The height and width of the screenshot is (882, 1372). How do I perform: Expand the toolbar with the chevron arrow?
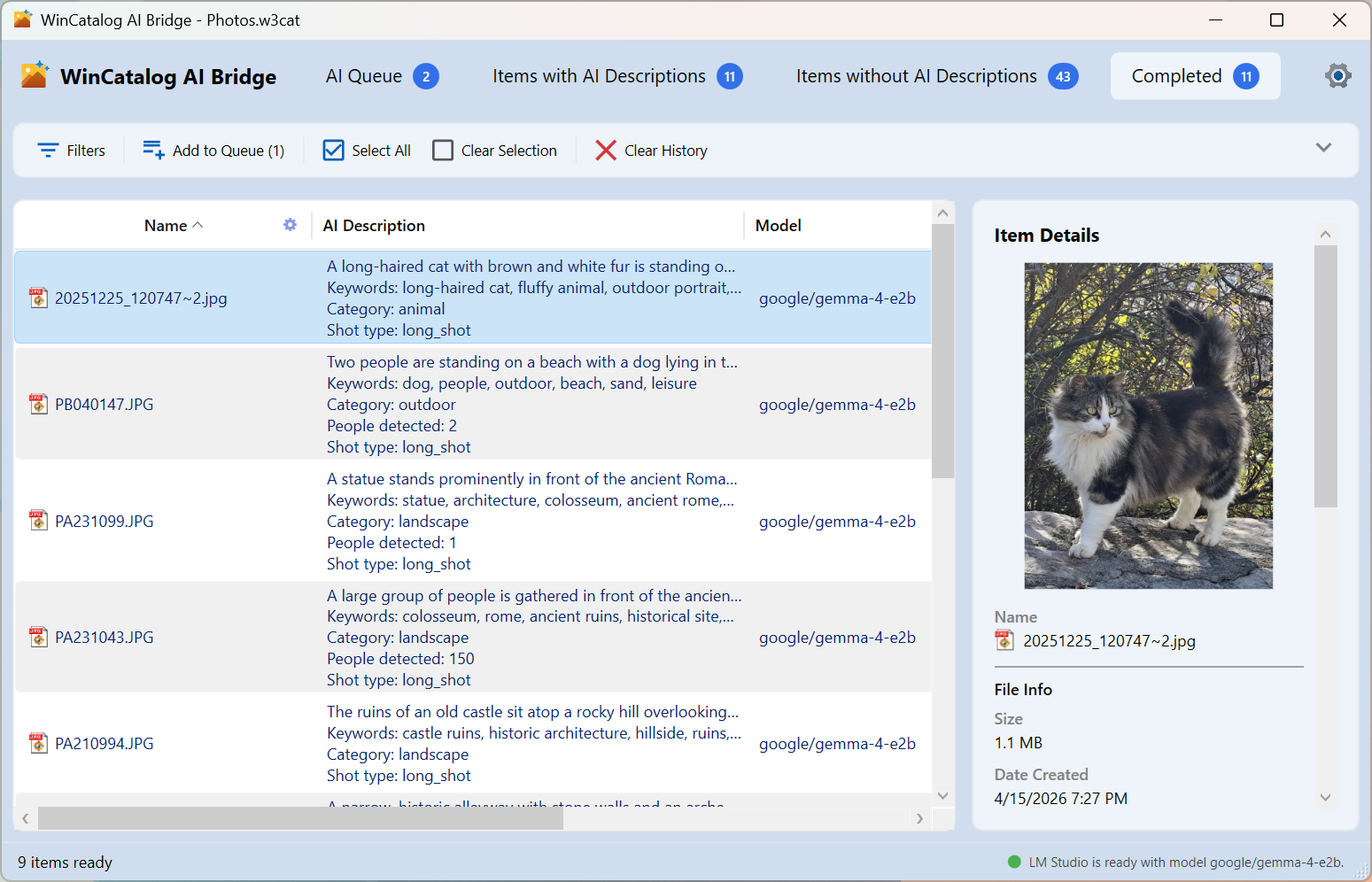1323,148
